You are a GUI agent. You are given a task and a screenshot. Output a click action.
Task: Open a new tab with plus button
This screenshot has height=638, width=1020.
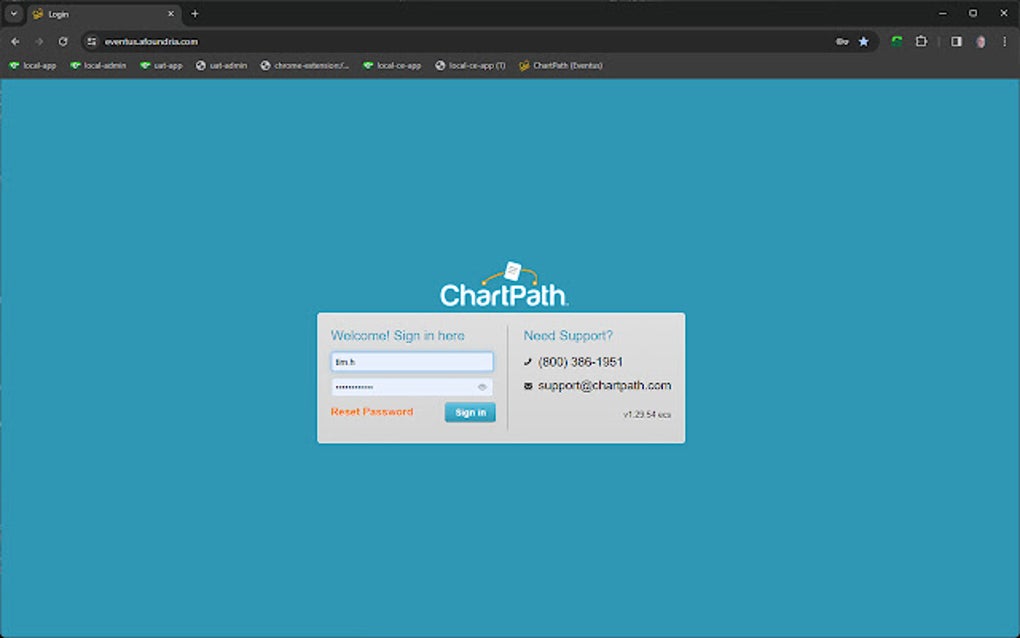pos(195,14)
